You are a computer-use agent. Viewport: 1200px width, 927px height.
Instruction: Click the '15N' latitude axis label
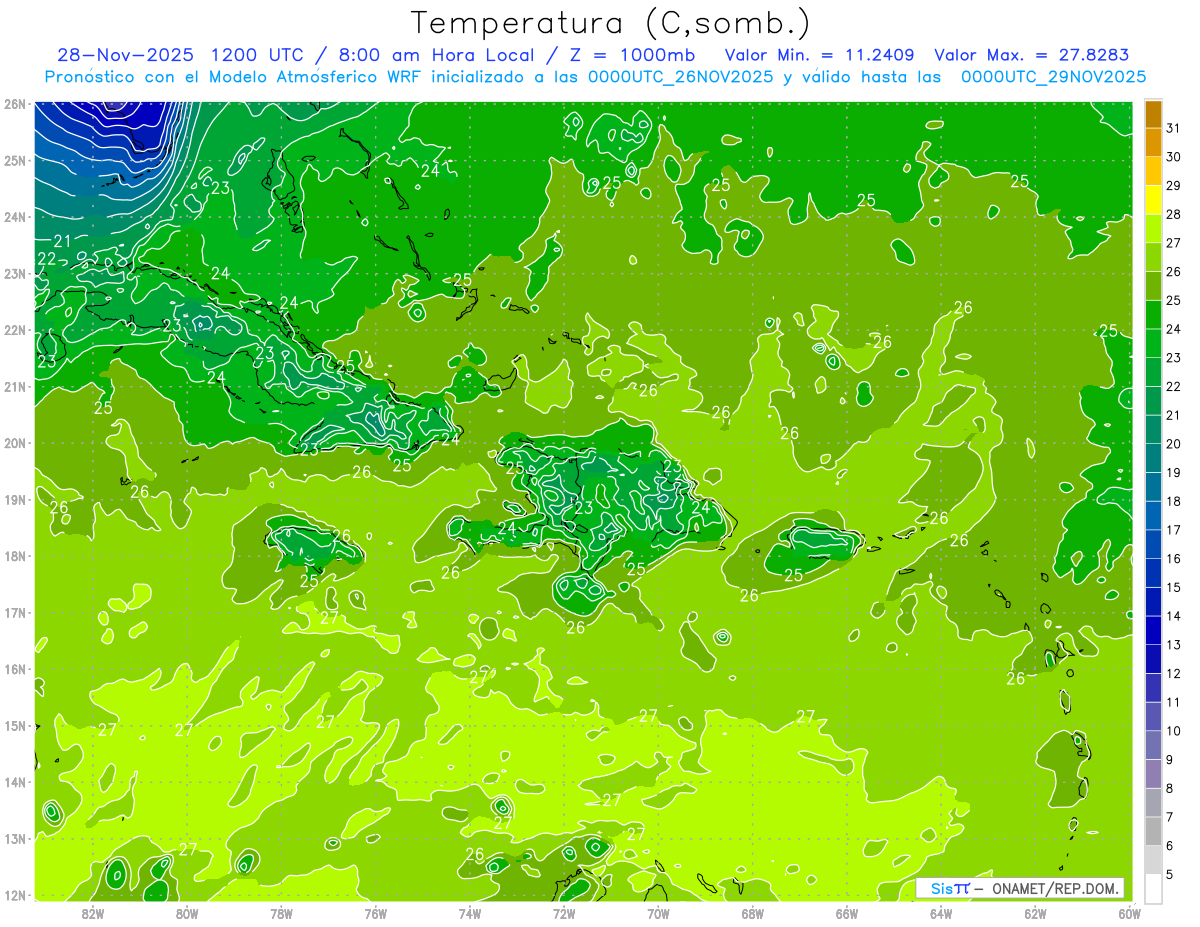(x=15, y=726)
